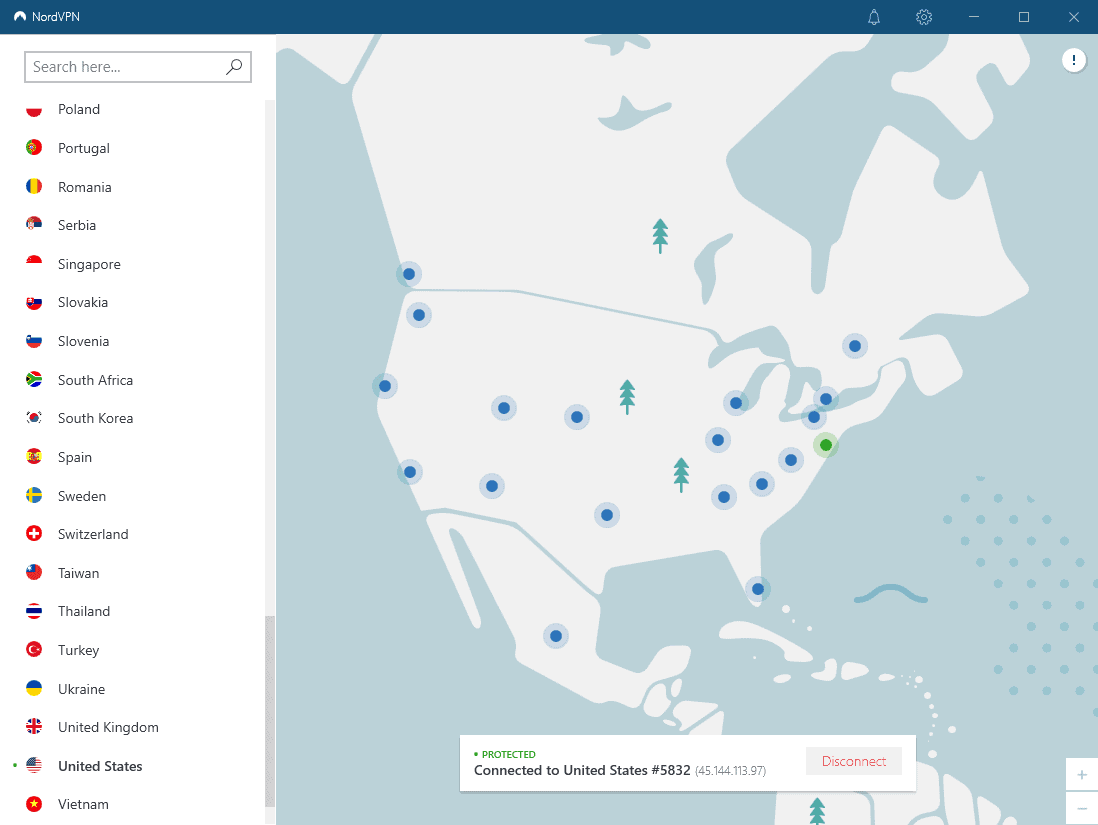Select the Mexico server dot on map
Image resolution: width=1098 pixels, height=825 pixels.
pos(556,636)
